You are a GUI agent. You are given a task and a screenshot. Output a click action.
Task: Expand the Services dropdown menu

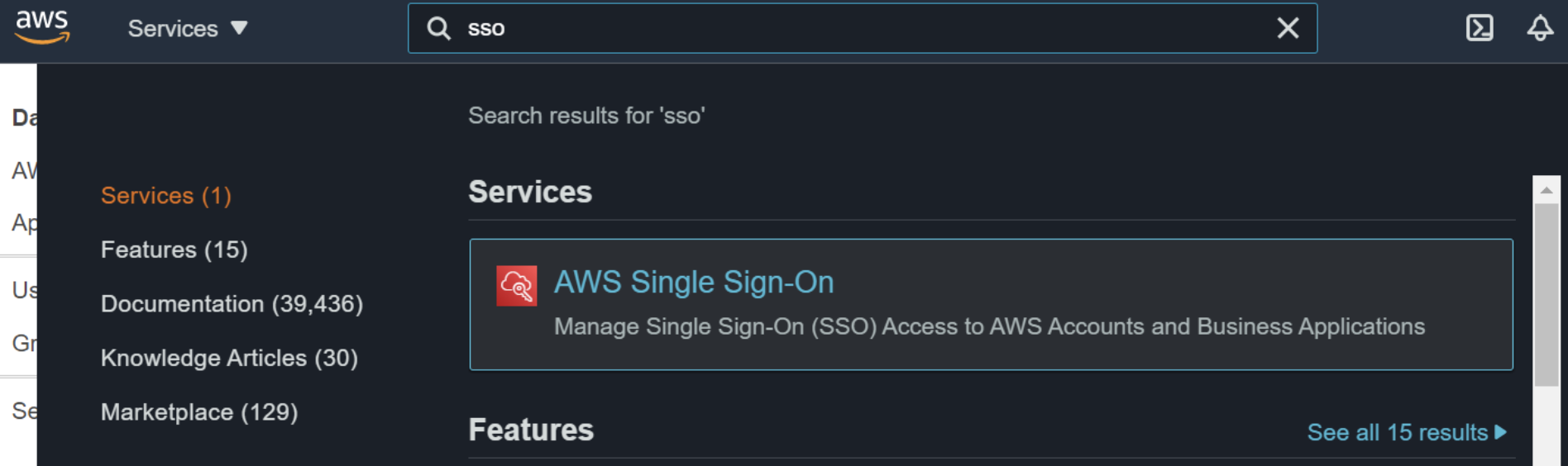point(173,29)
